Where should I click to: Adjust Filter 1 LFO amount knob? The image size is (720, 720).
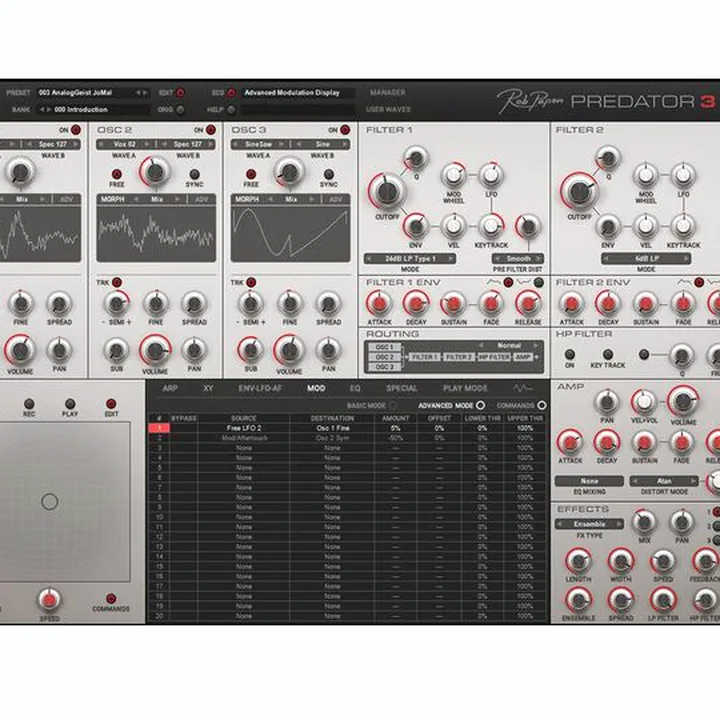[491, 174]
